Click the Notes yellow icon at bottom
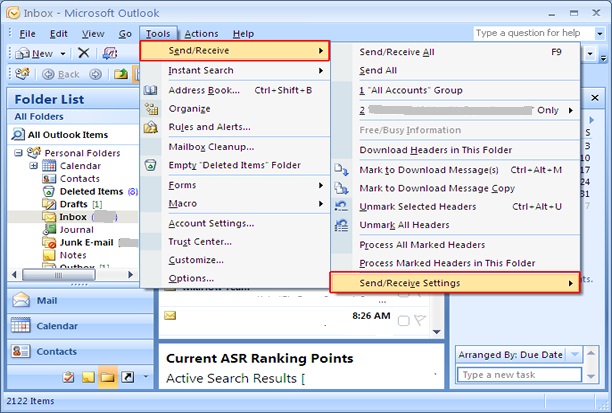 pos(88,377)
